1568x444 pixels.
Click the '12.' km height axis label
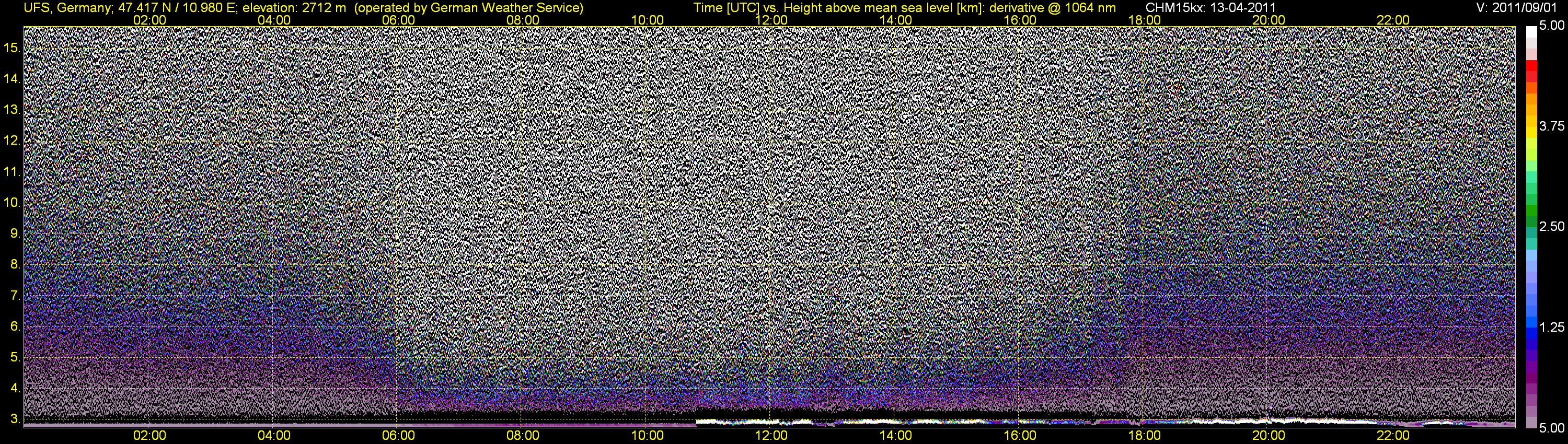(12, 141)
